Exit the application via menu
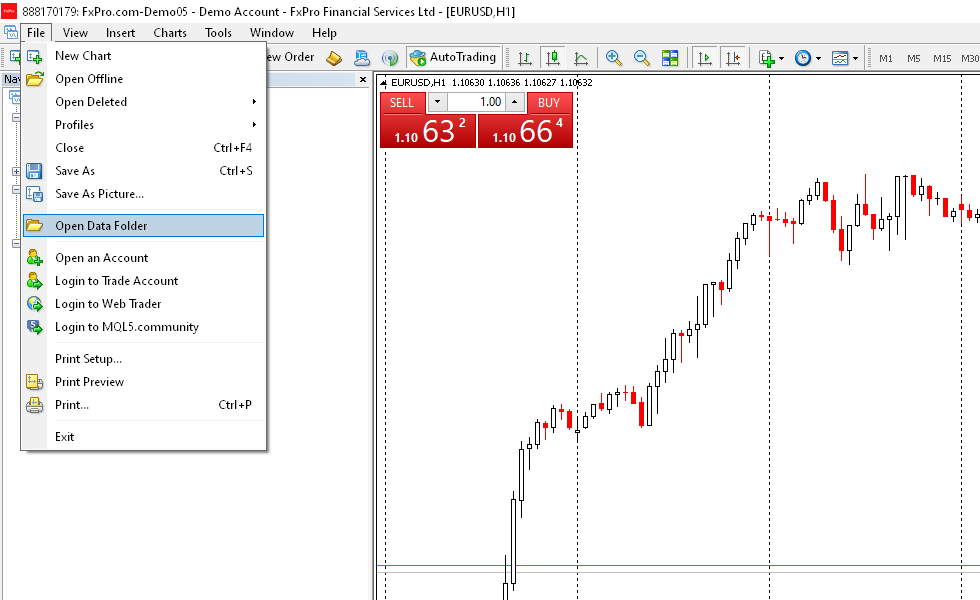This screenshot has height=600, width=980. [x=143, y=437]
